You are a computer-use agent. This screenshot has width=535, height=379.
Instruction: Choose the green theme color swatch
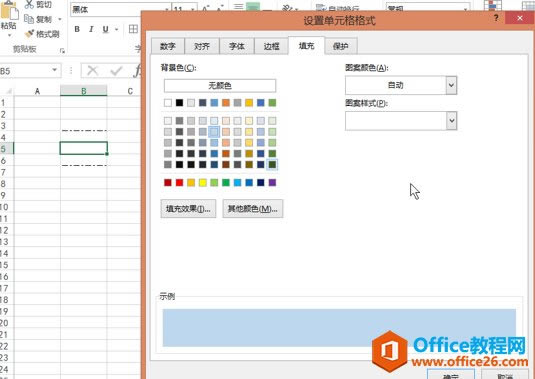[x=272, y=103]
